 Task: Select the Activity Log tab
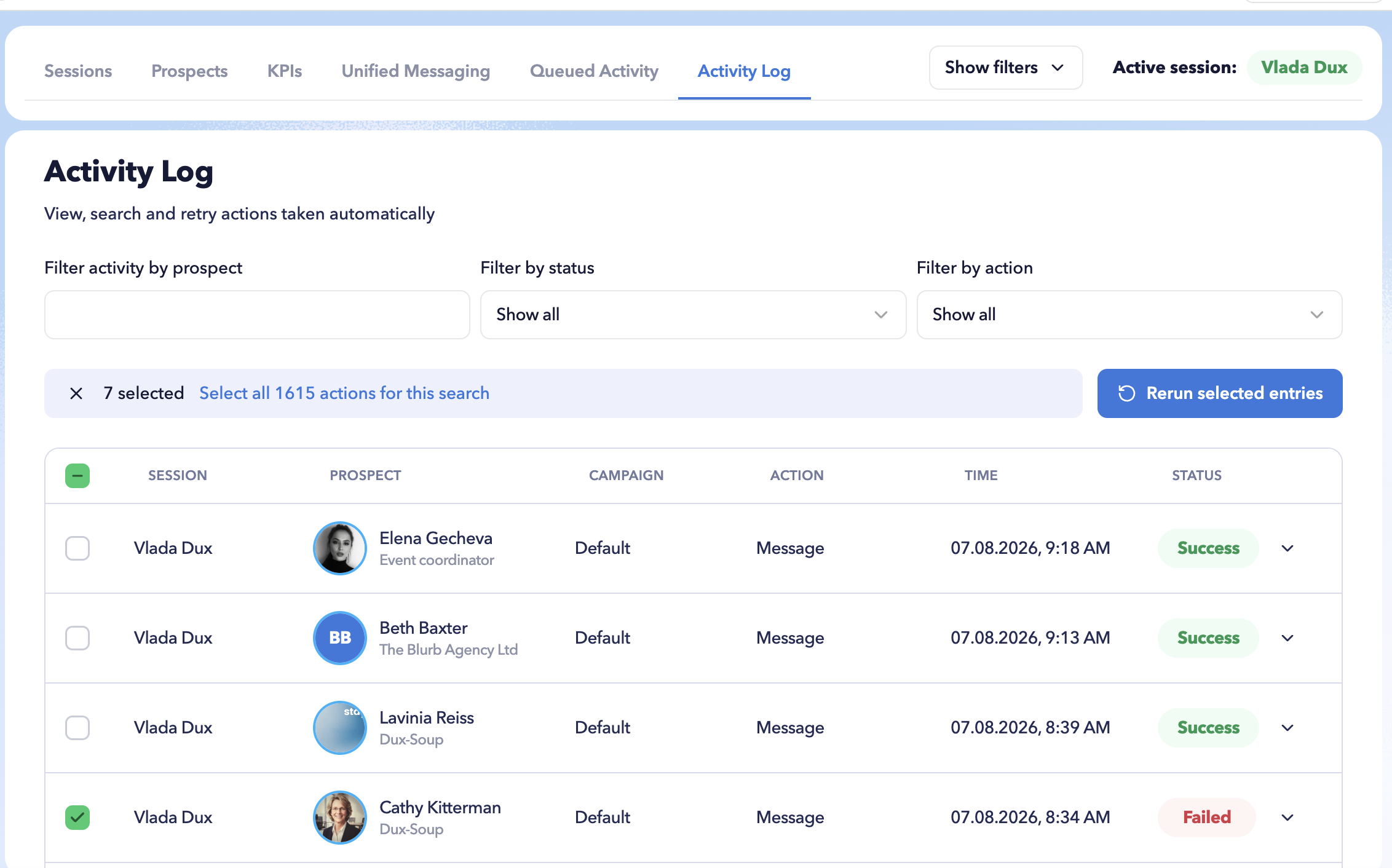pyautogui.click(x=744, y=71)
